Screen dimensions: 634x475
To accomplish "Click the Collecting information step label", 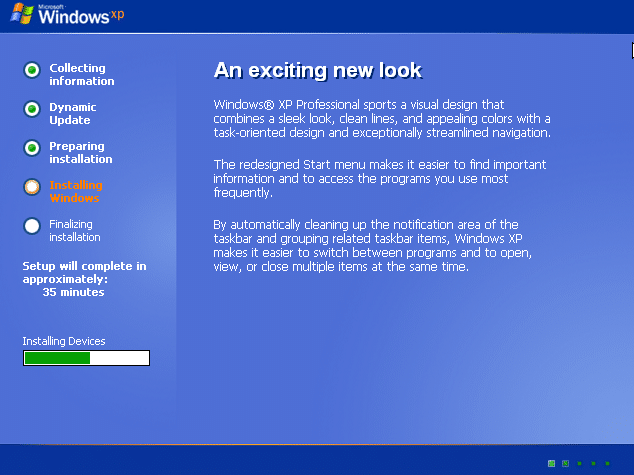I will [x=82, y=74].
